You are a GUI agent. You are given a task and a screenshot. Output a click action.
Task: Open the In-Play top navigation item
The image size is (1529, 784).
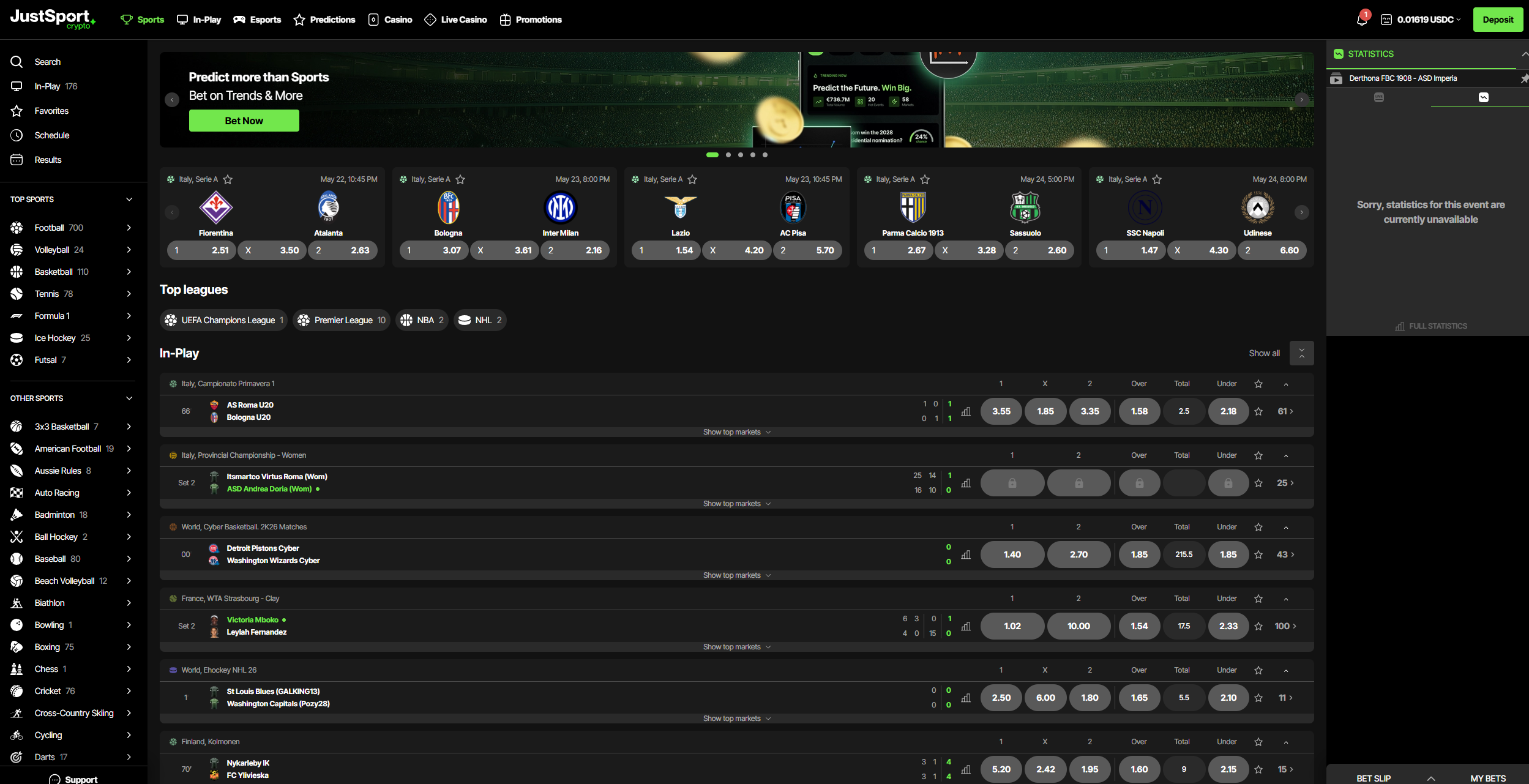[x=198, y=20]
